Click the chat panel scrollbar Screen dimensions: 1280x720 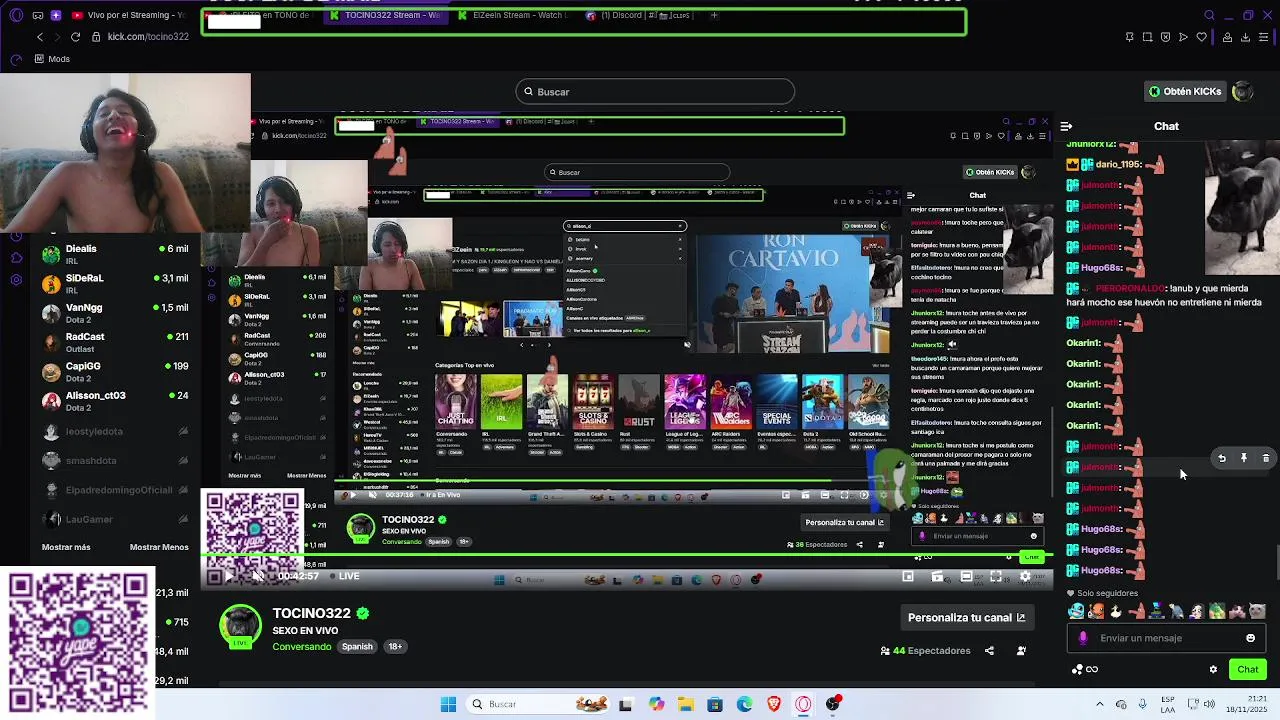point(1276,561)
